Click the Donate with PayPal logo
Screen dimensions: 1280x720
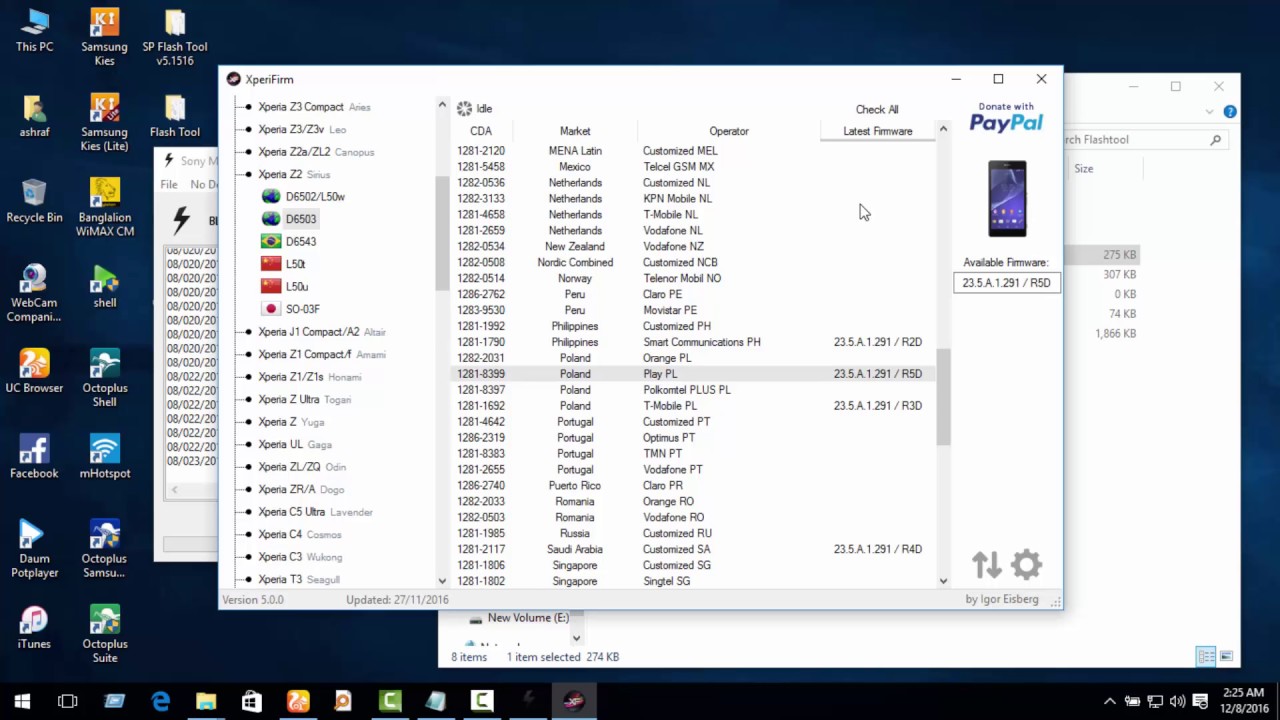point(1006,117)
